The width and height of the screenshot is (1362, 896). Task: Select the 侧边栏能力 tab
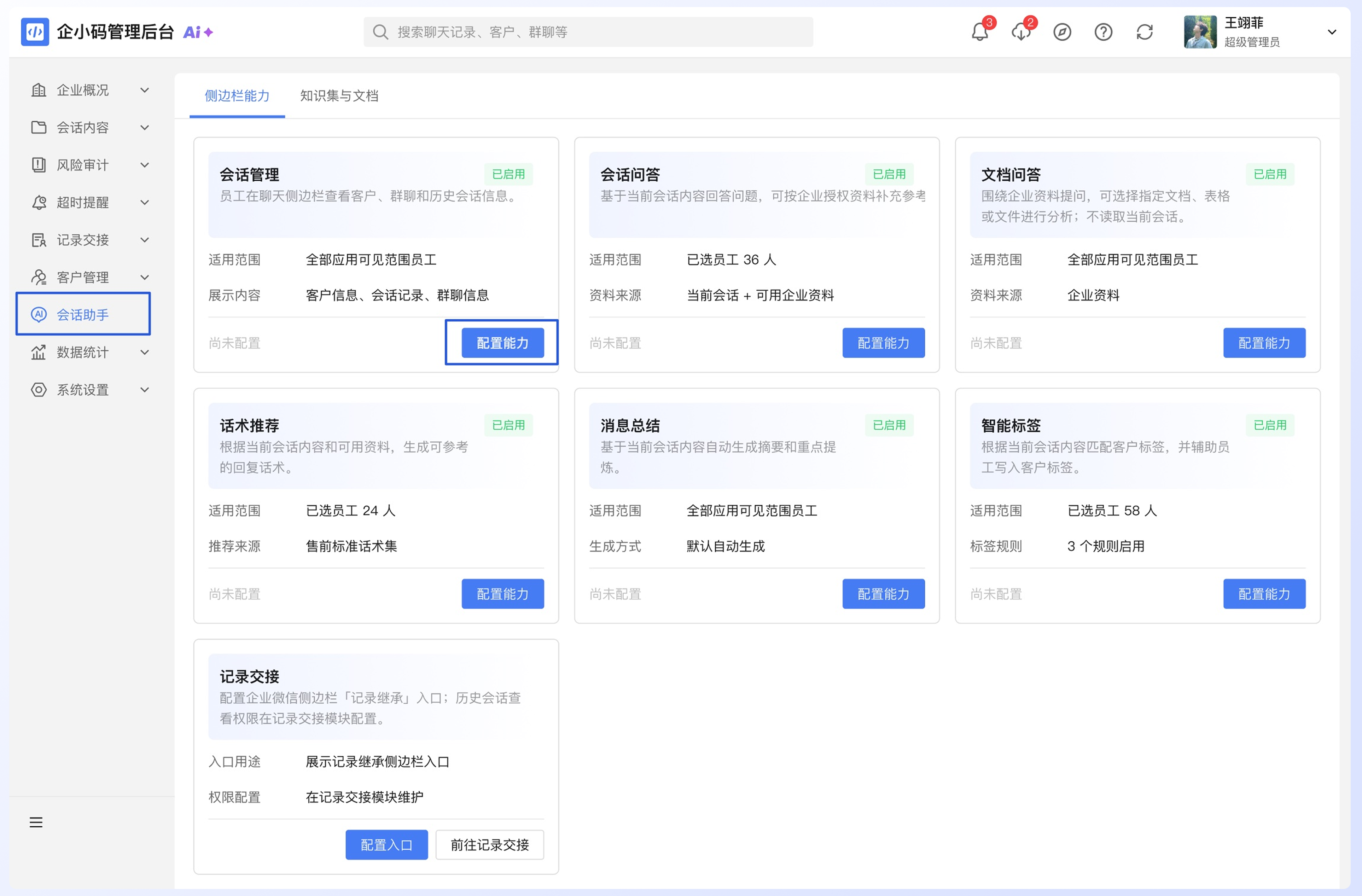click(x=237, y=95)
